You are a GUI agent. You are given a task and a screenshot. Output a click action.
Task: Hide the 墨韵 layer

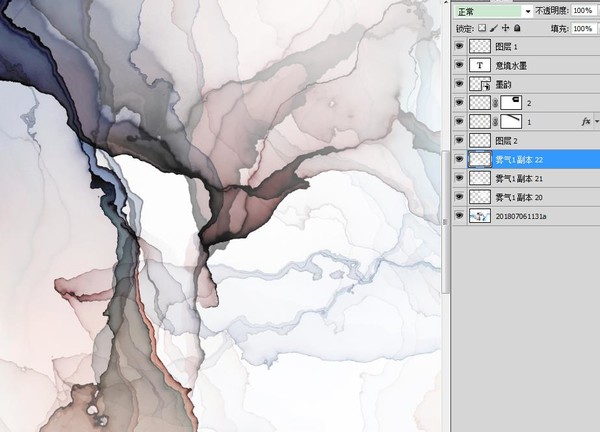pos(459,84)
